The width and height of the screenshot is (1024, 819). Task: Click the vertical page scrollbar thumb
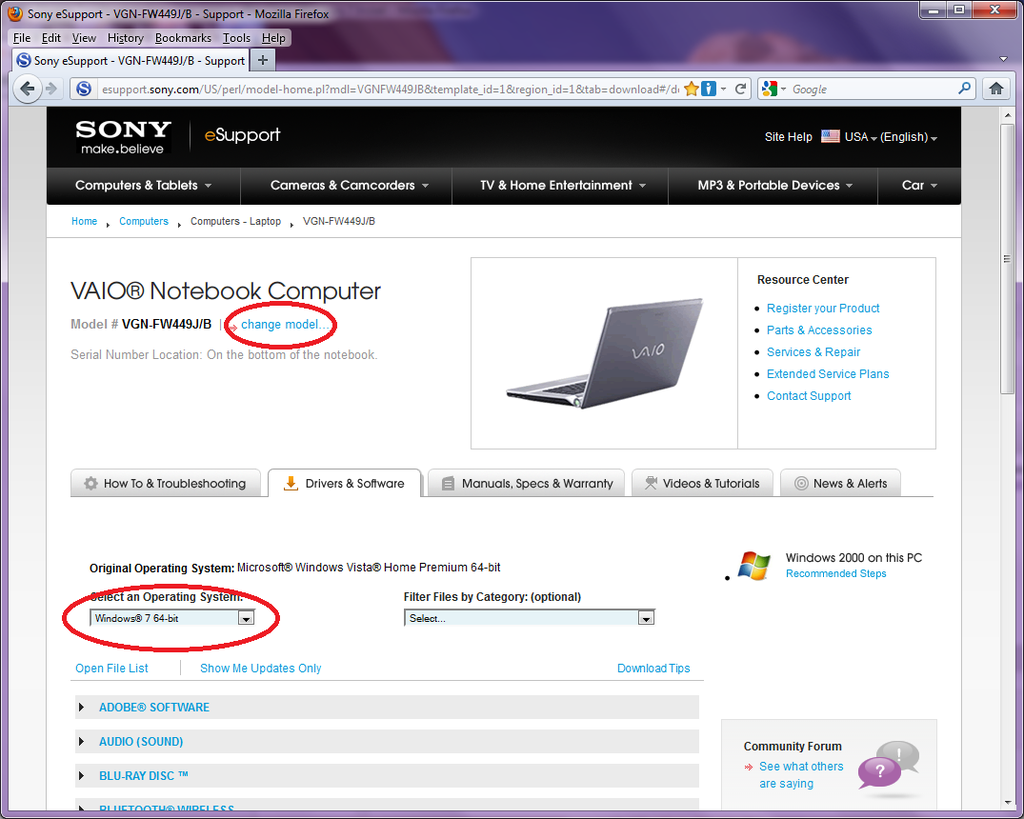click(1006, 258)
